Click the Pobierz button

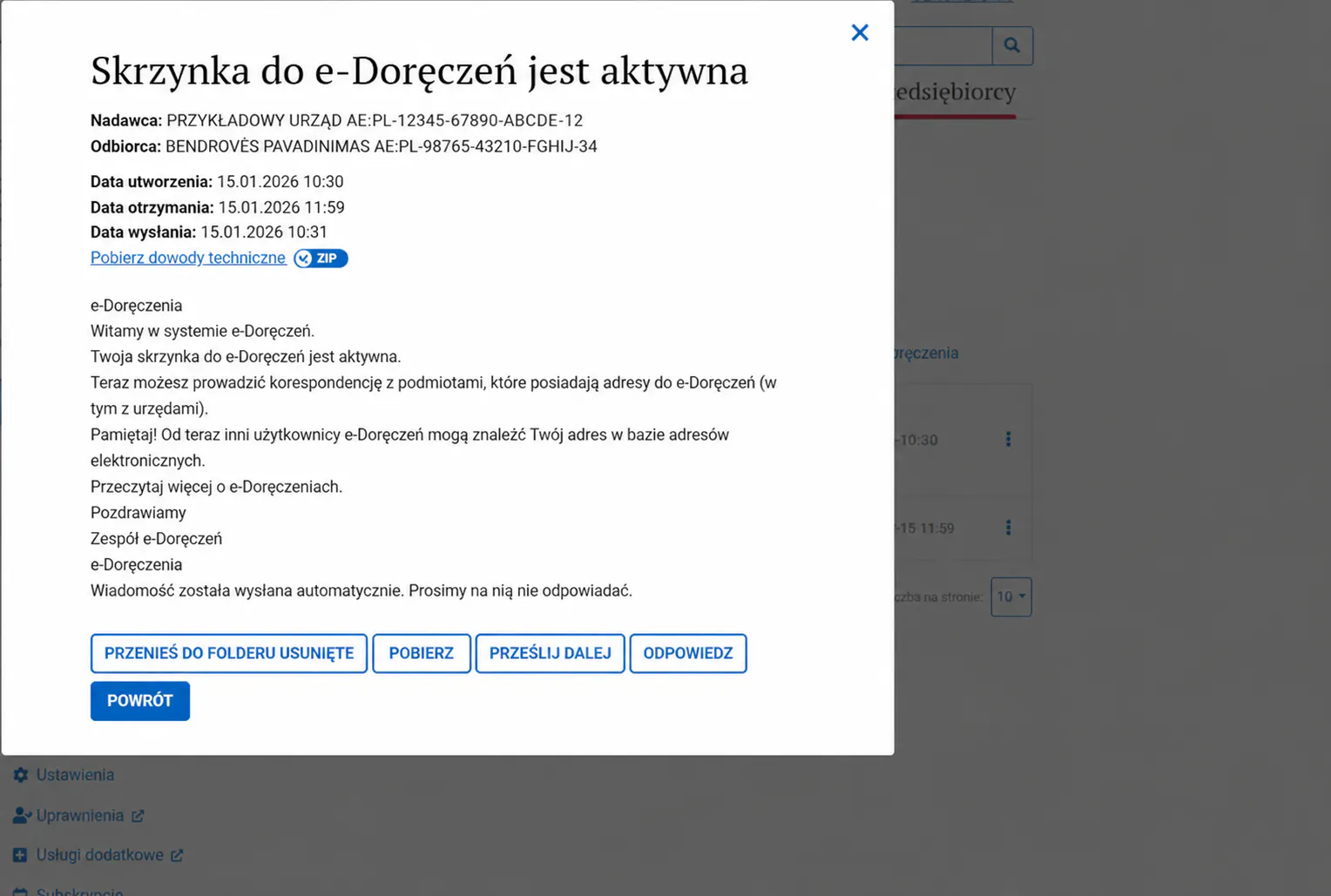[x=422, y=653]
